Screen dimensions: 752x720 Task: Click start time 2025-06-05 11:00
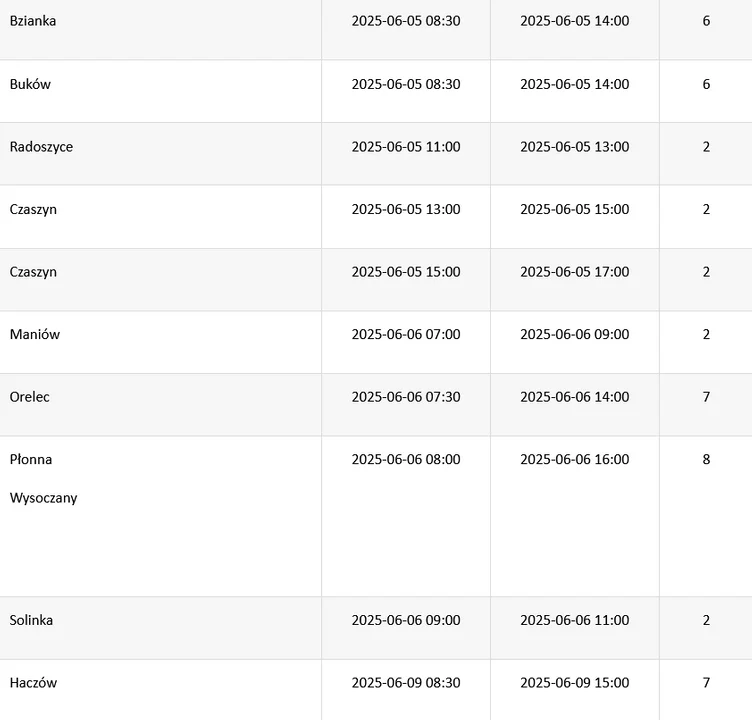click(x=406, y=147)
